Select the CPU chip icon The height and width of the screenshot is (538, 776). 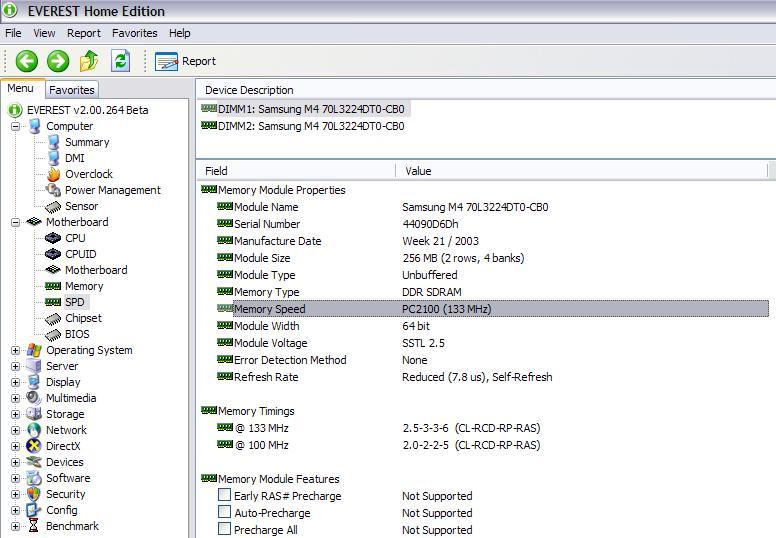click(53, 238)
